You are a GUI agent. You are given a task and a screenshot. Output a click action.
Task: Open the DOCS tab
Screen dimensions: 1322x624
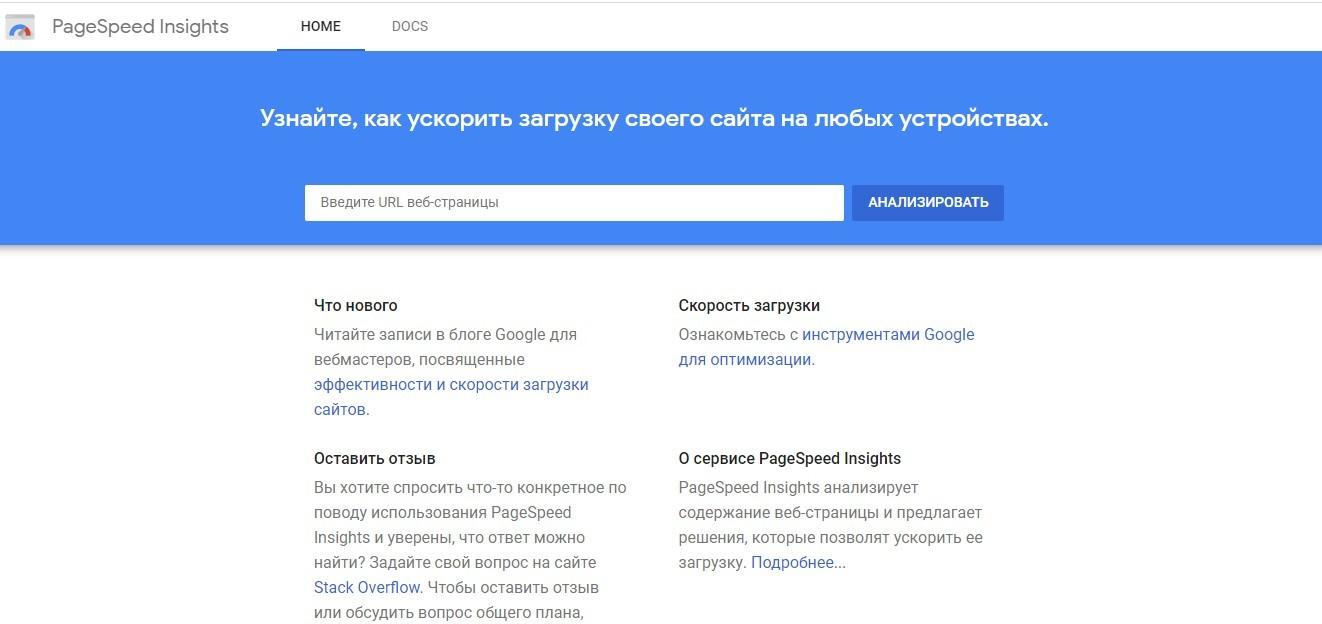coord(410,27)
